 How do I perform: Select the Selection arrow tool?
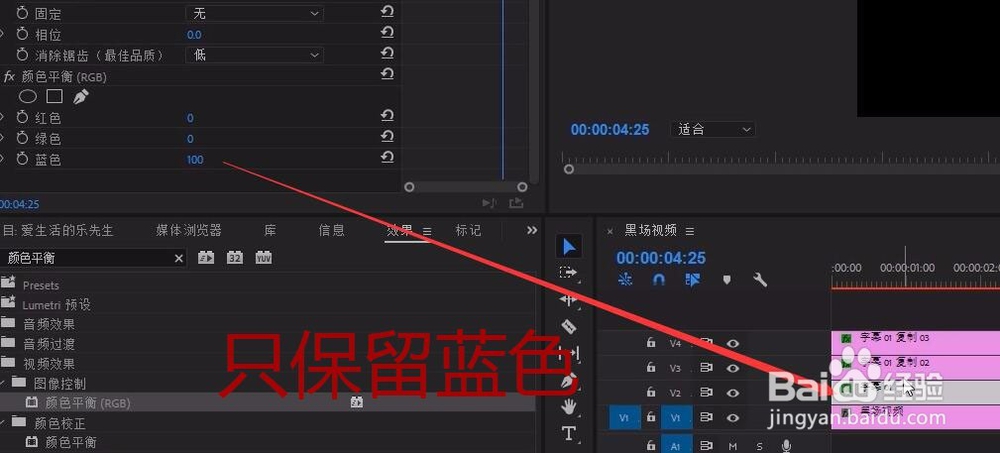tap(568, 247)
